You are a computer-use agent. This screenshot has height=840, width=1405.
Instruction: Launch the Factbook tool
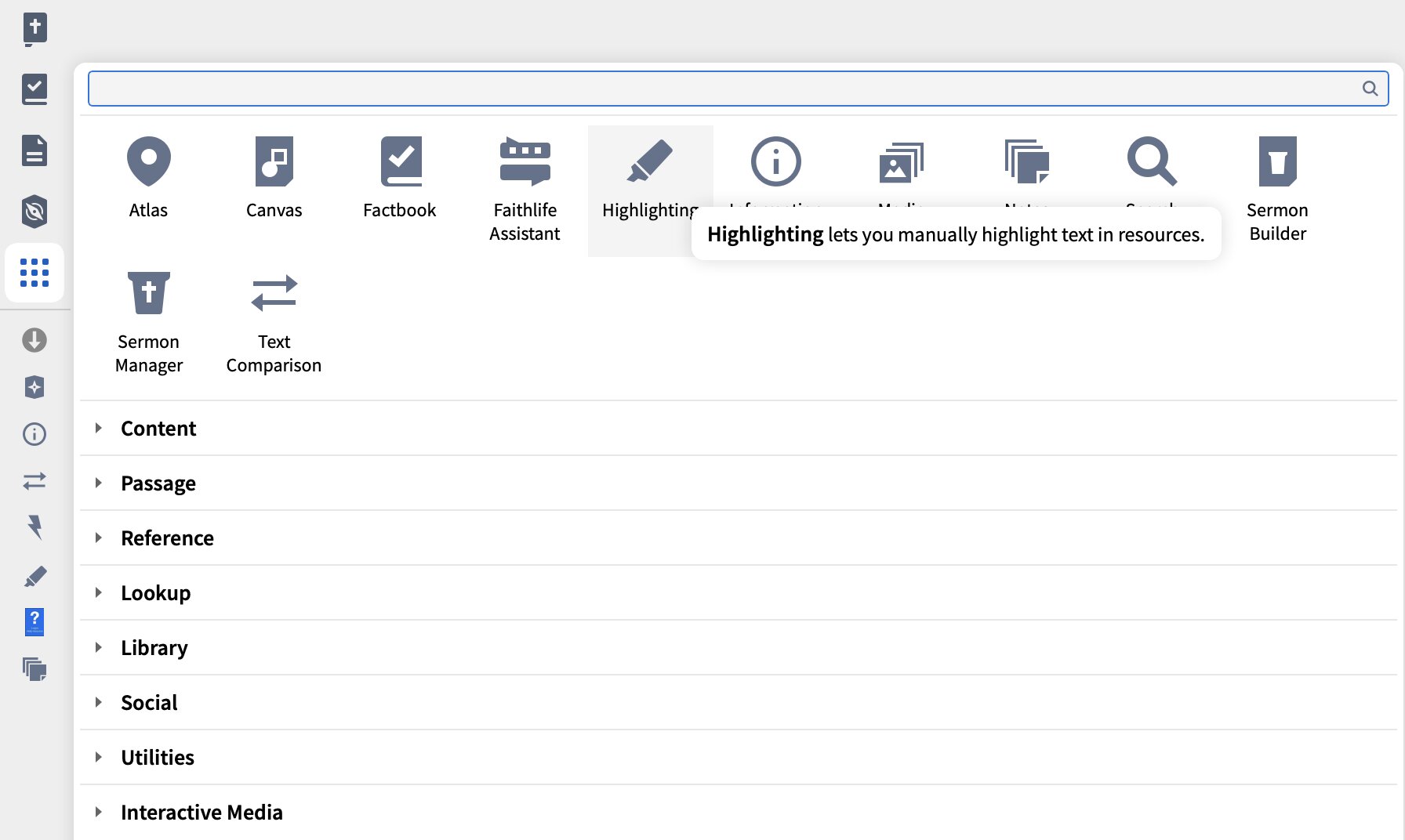pyautogui.click(x=399, y=177)
